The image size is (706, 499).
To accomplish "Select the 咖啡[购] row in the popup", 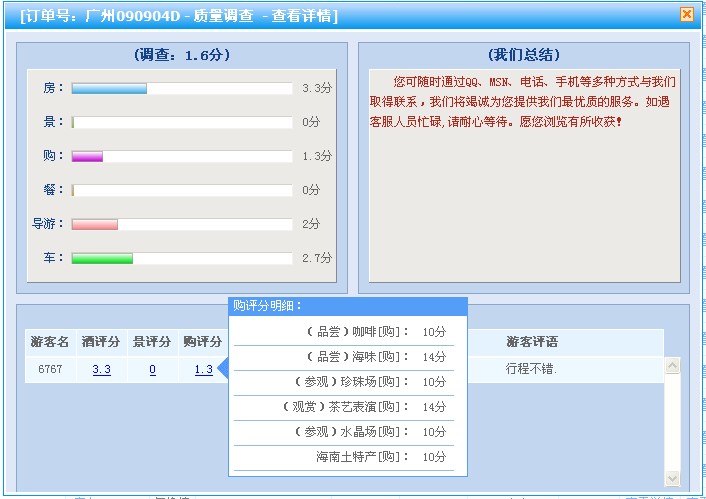I will pyautogui.click(x=343, y=332).
